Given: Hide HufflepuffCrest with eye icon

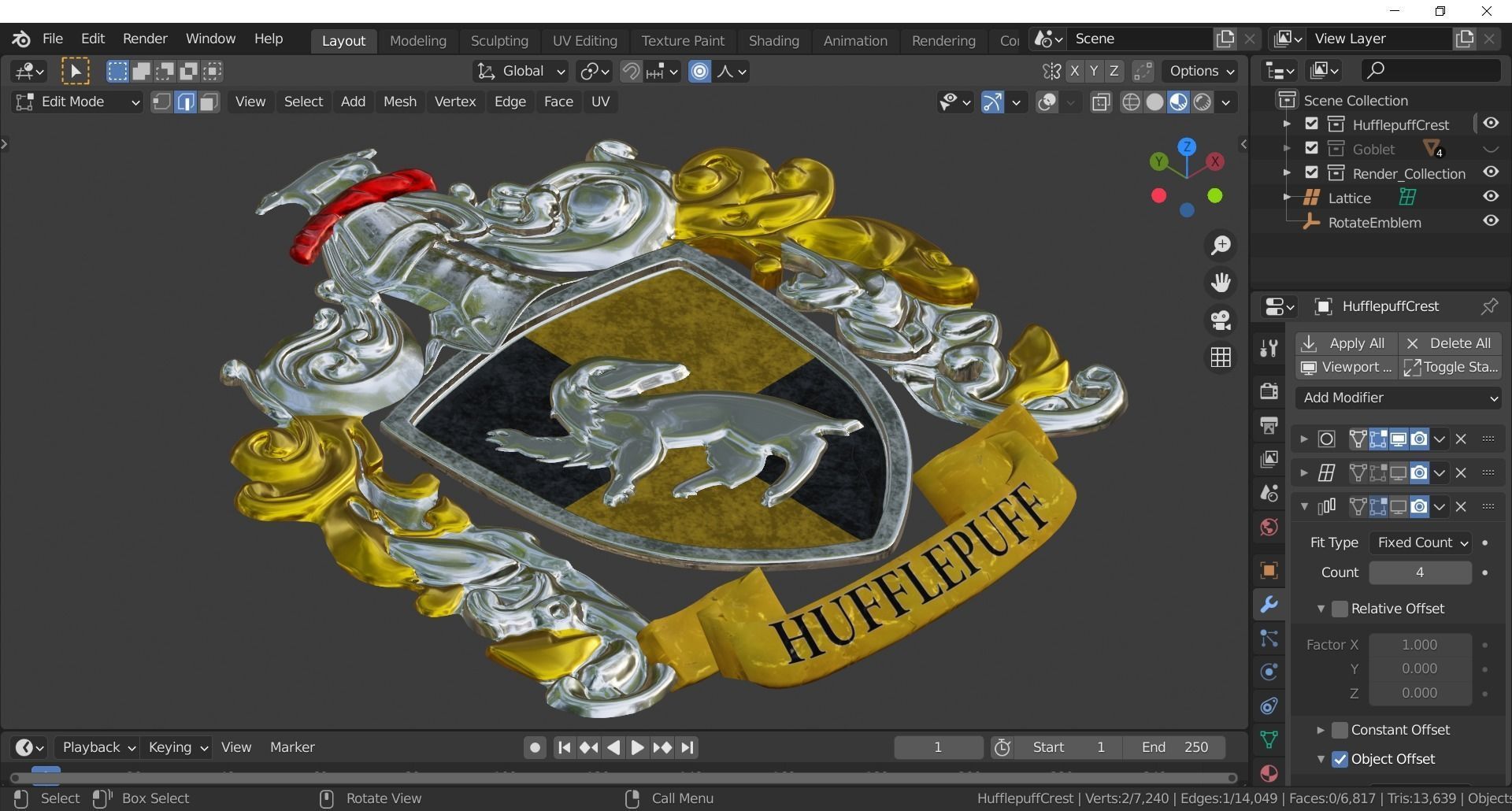Looking at the screenshot, I should click(x=1490, y=124).
